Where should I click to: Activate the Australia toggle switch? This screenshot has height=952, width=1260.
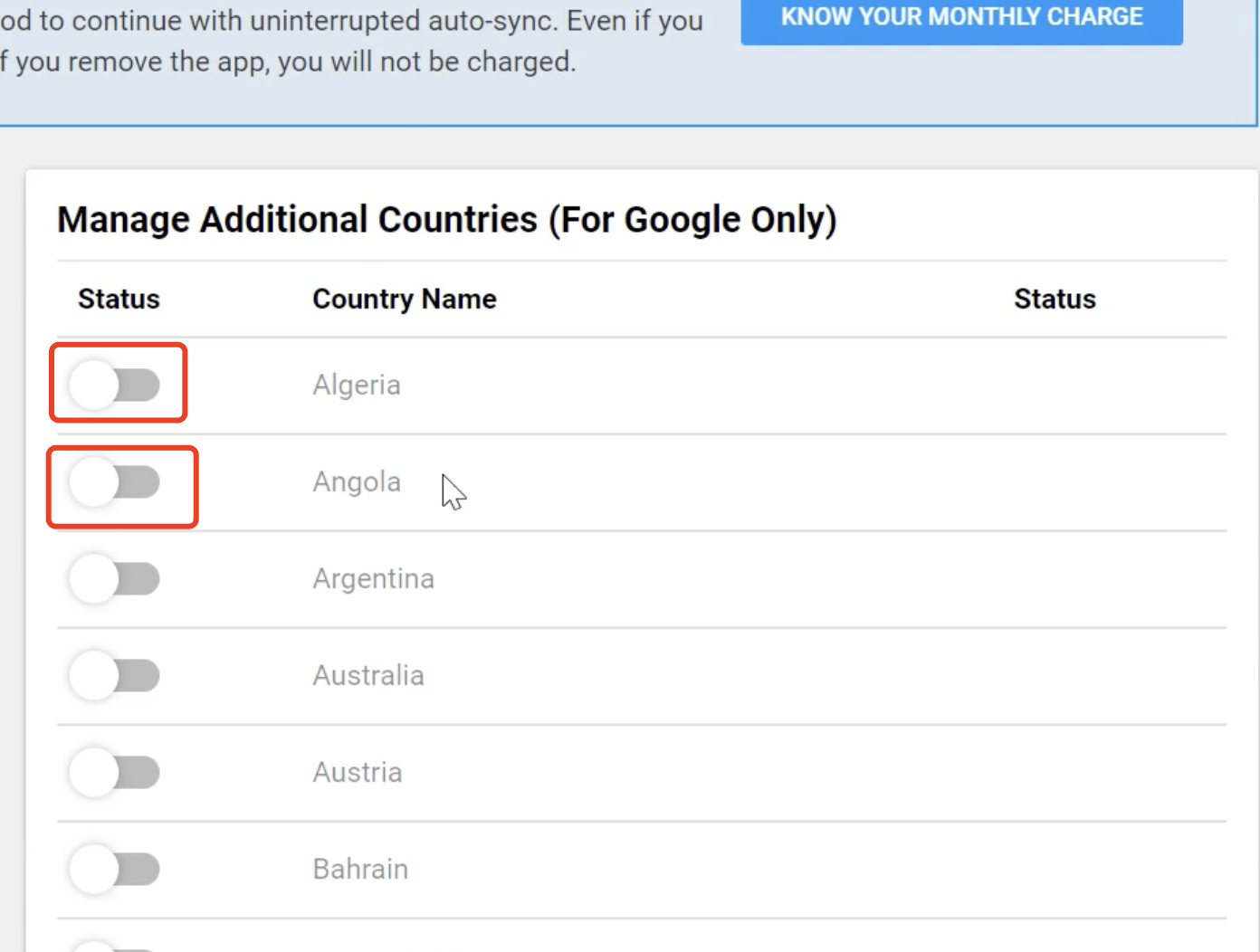click(x=116, y=675)
